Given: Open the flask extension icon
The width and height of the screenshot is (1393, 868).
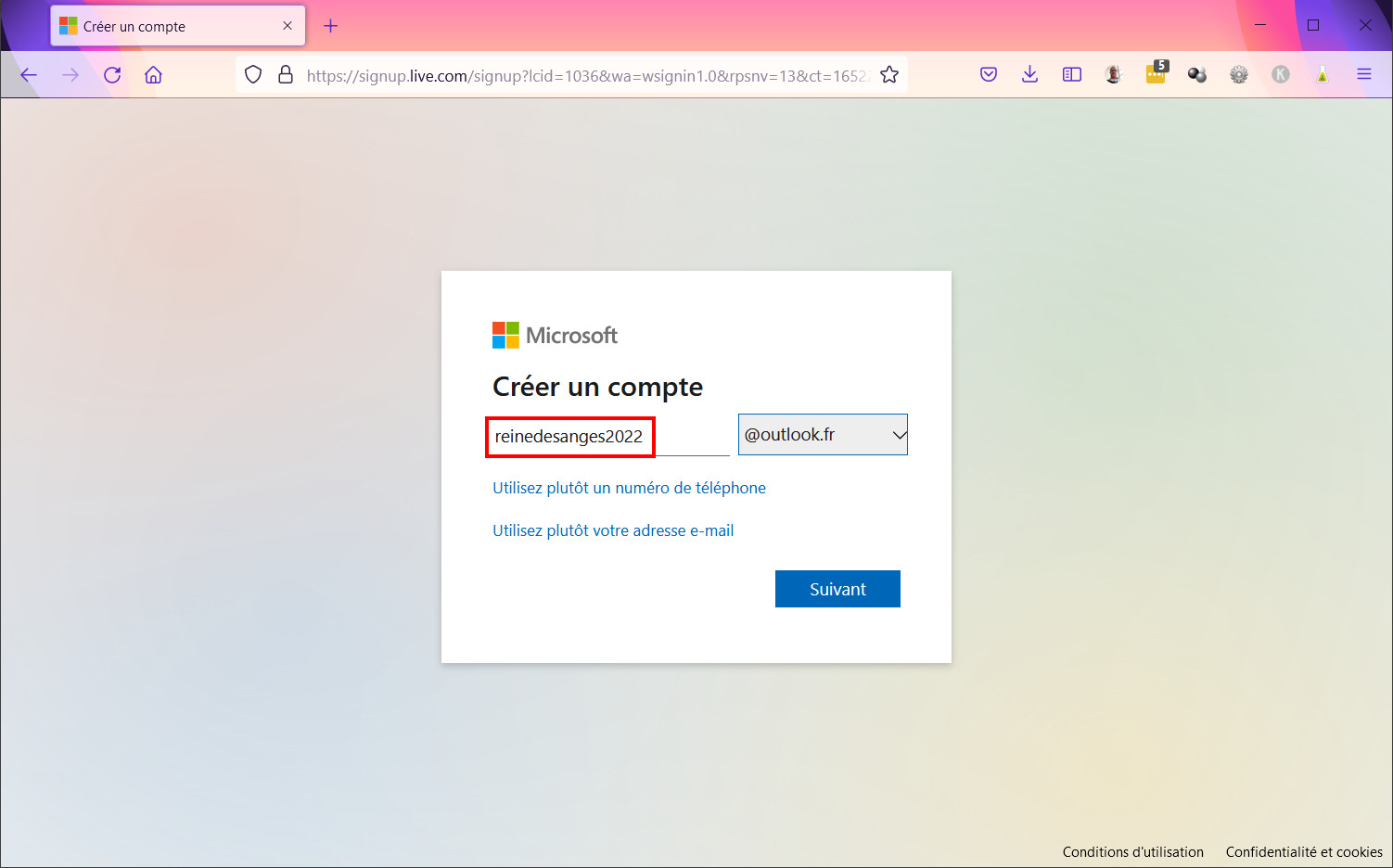Looking at the screenshot, I should (1323, 75).
